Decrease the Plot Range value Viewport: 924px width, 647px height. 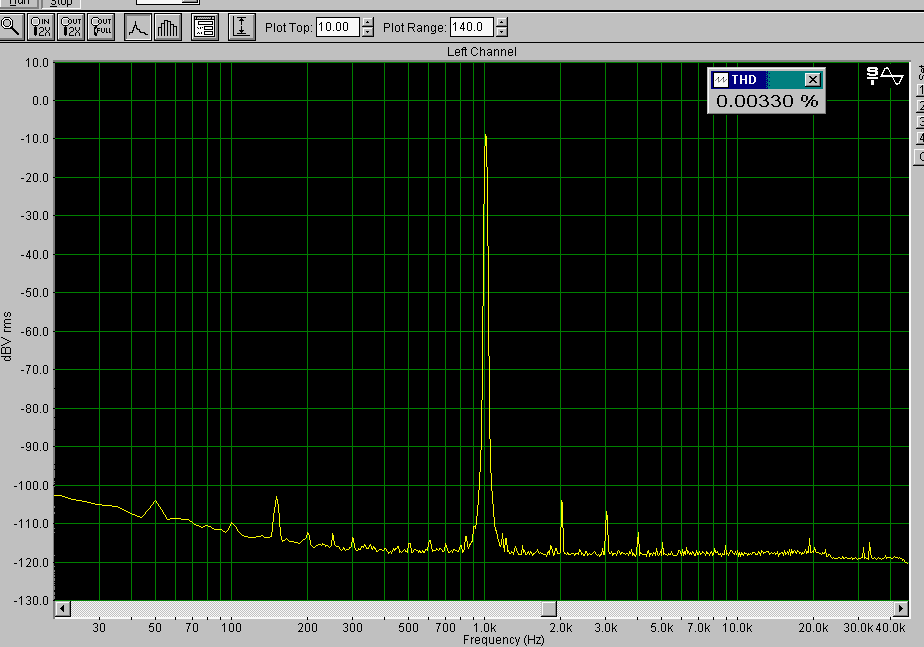coord(501,32)
